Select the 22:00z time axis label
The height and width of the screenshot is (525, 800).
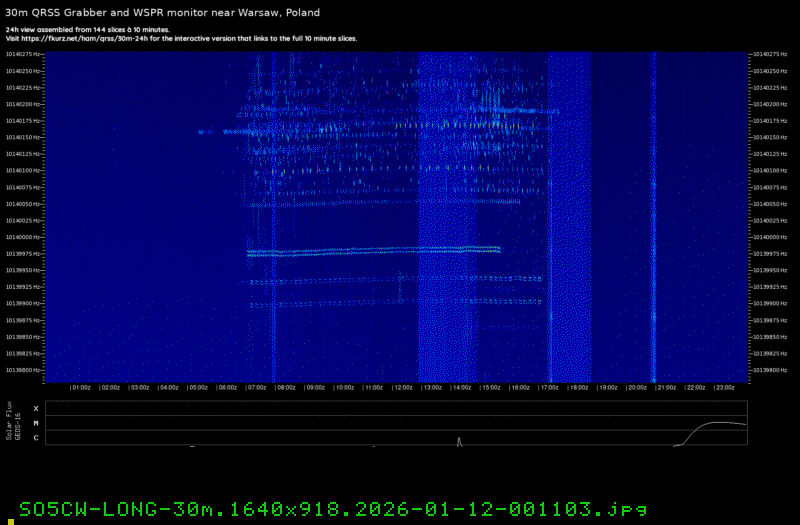coord(695,388)
